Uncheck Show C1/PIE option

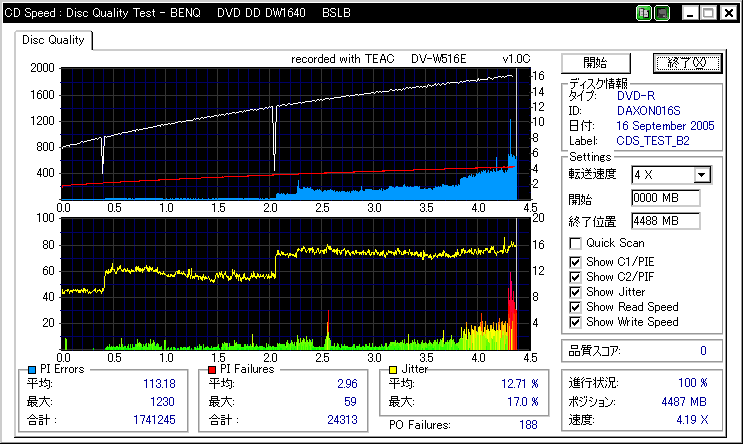point(575,262)
